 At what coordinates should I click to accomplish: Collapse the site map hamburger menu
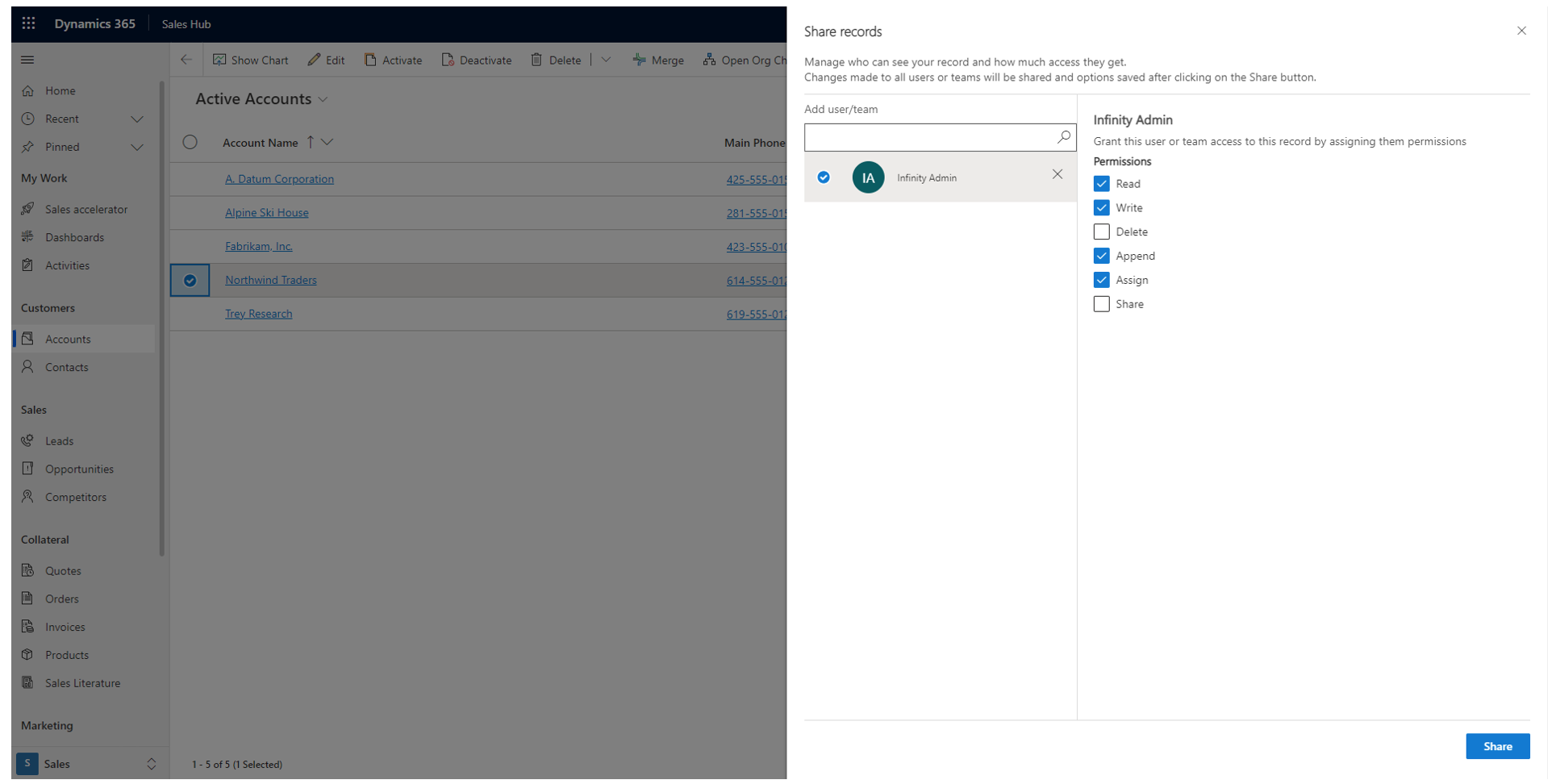coord(27,60)
